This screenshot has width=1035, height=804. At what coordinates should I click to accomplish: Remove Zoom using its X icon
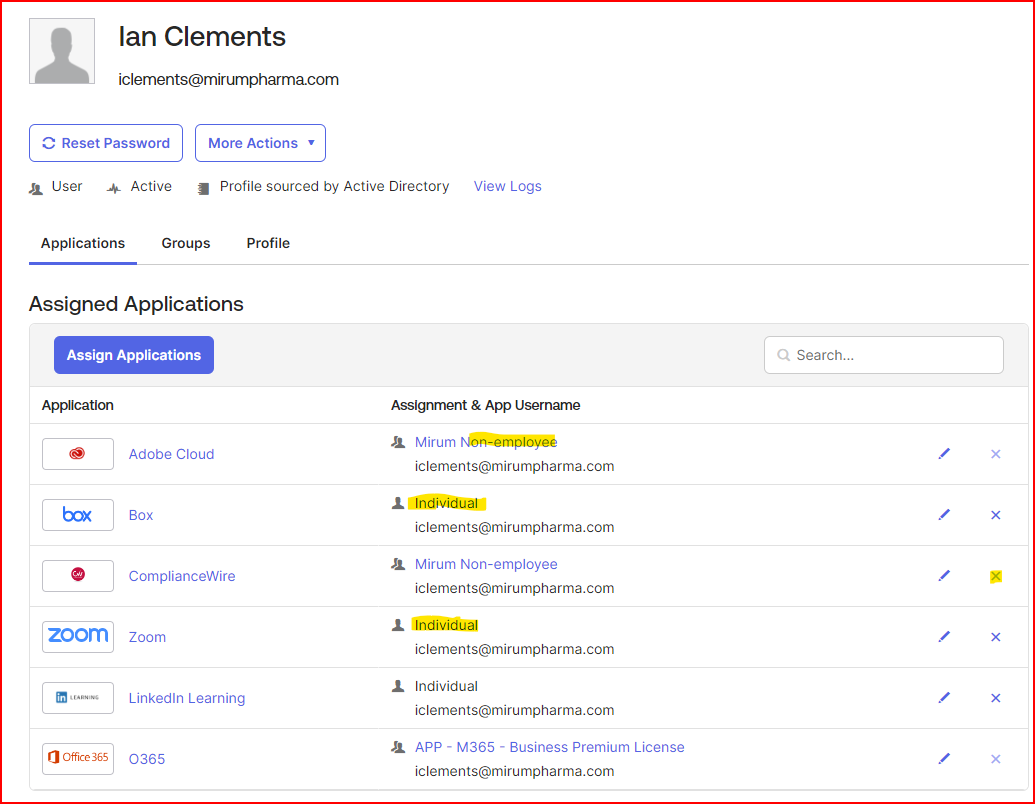[x=995, y=636]
